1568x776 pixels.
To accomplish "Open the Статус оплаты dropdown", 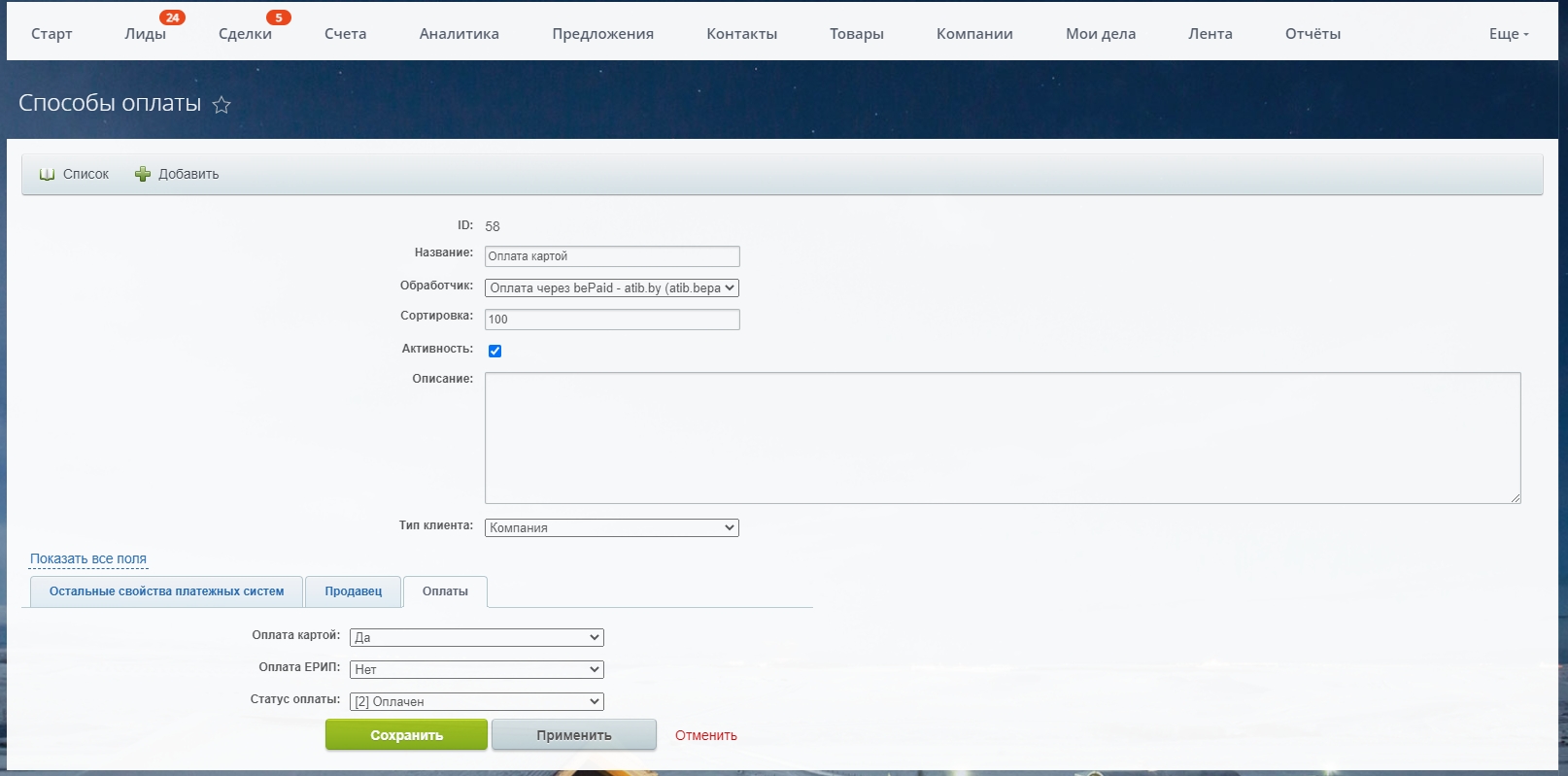I will pos(476,702).
